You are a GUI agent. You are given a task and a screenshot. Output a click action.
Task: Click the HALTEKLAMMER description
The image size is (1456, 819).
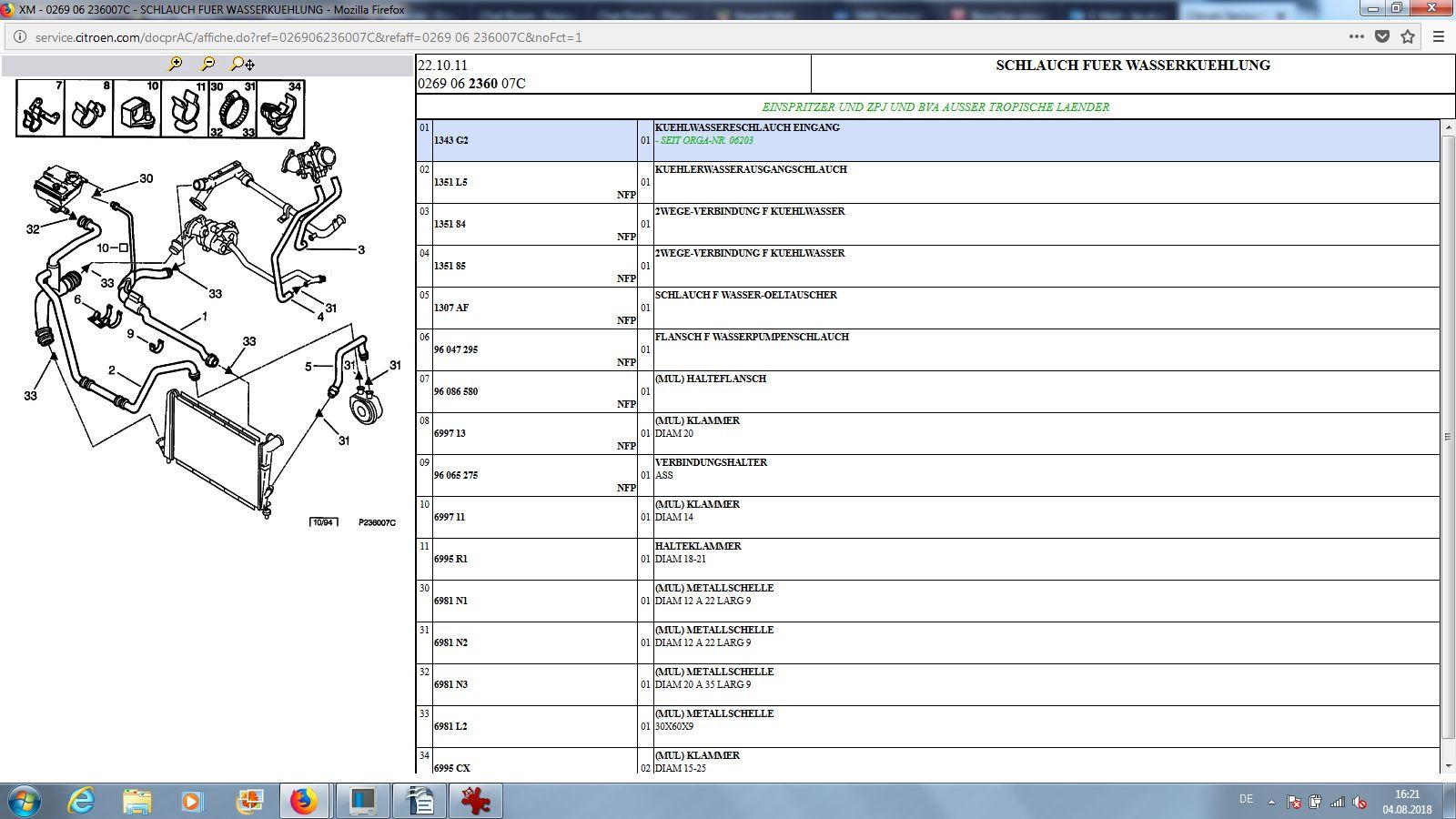coord(698,546)
